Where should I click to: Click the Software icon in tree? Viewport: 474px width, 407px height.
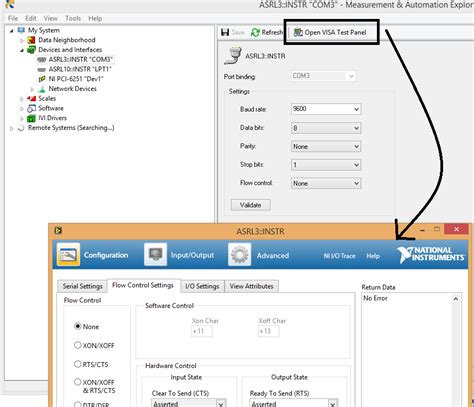[31, 108]
